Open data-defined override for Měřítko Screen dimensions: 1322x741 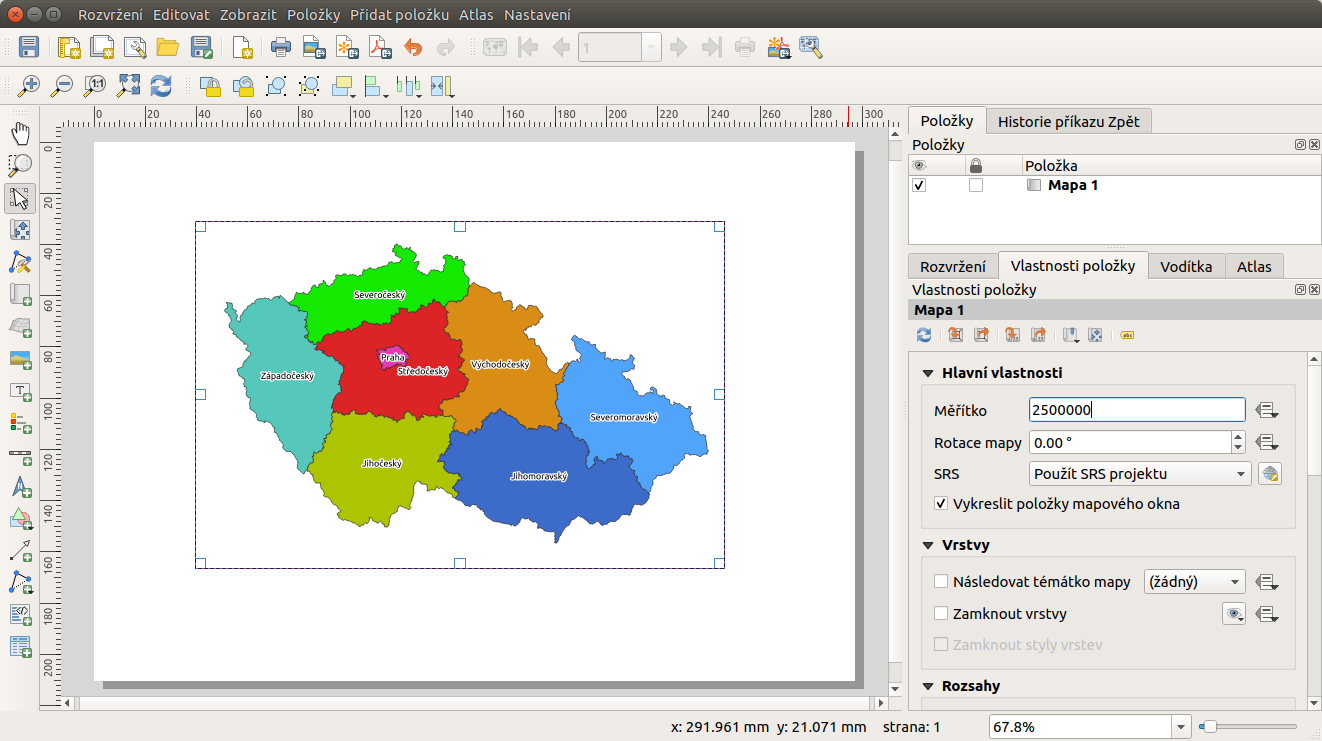click(1268, 410)
